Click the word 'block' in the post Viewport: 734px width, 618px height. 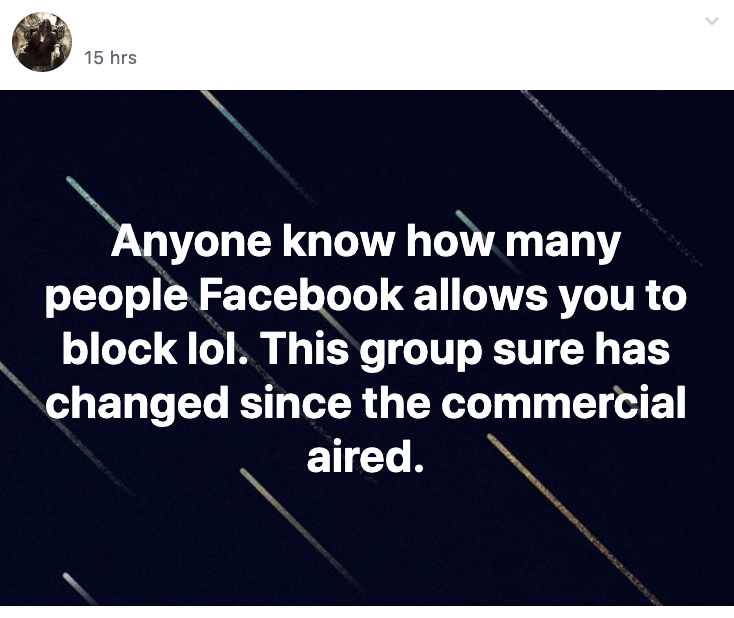coord(118,349)
